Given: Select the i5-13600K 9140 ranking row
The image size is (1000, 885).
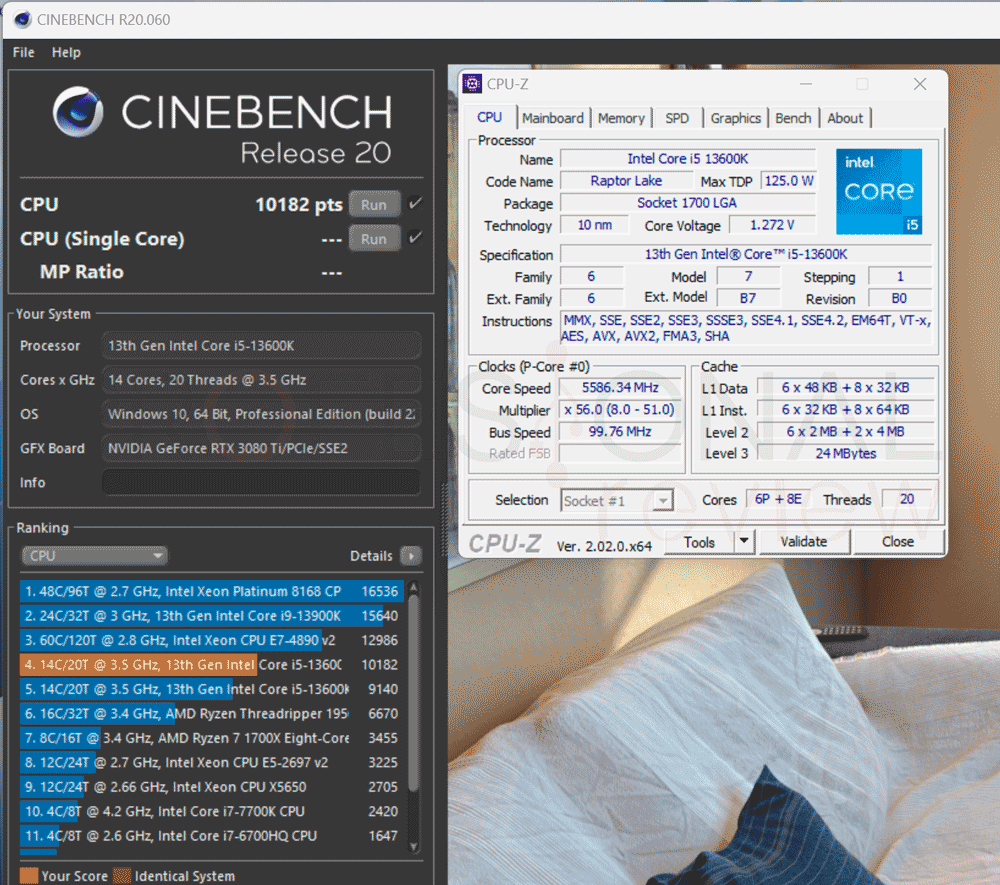Looking at the screenshot, I should pos(212,689).
